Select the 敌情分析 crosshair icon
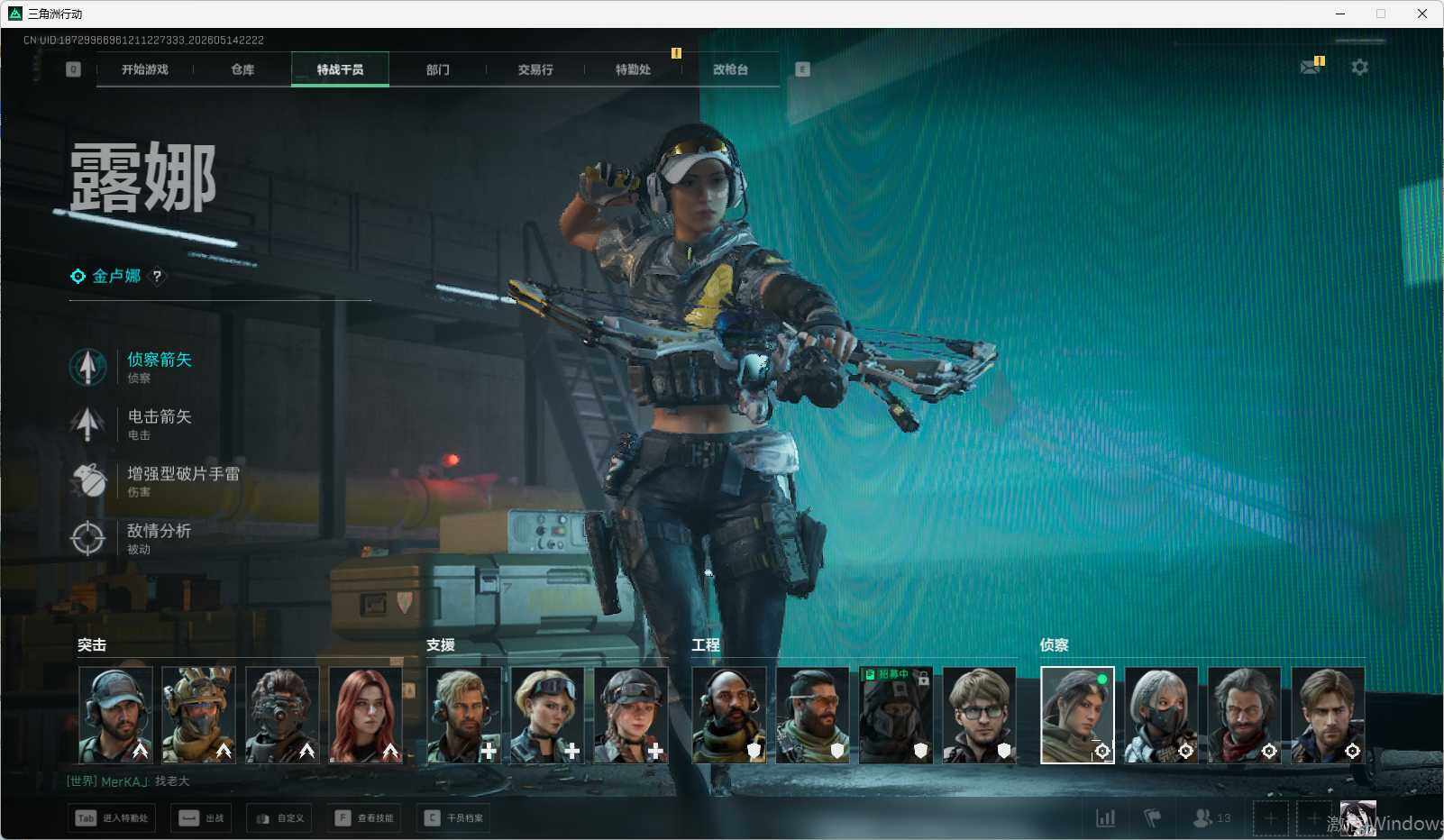Viewport: 1444px width, 840px height. tap(87, 538)
